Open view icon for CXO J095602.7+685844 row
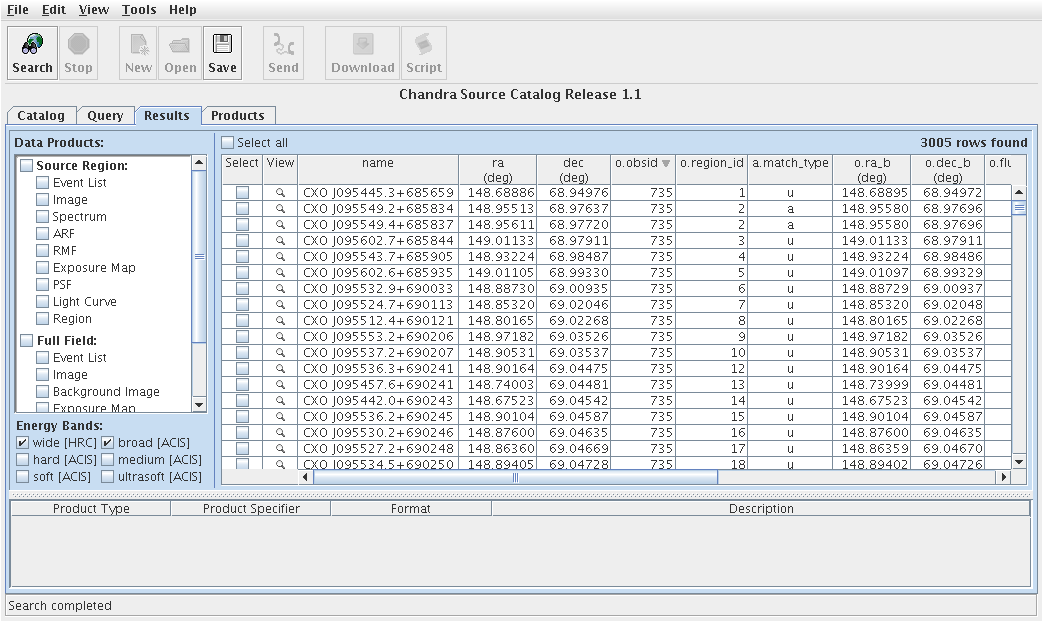Screen dimensions: 1044x624 [281, 240]
